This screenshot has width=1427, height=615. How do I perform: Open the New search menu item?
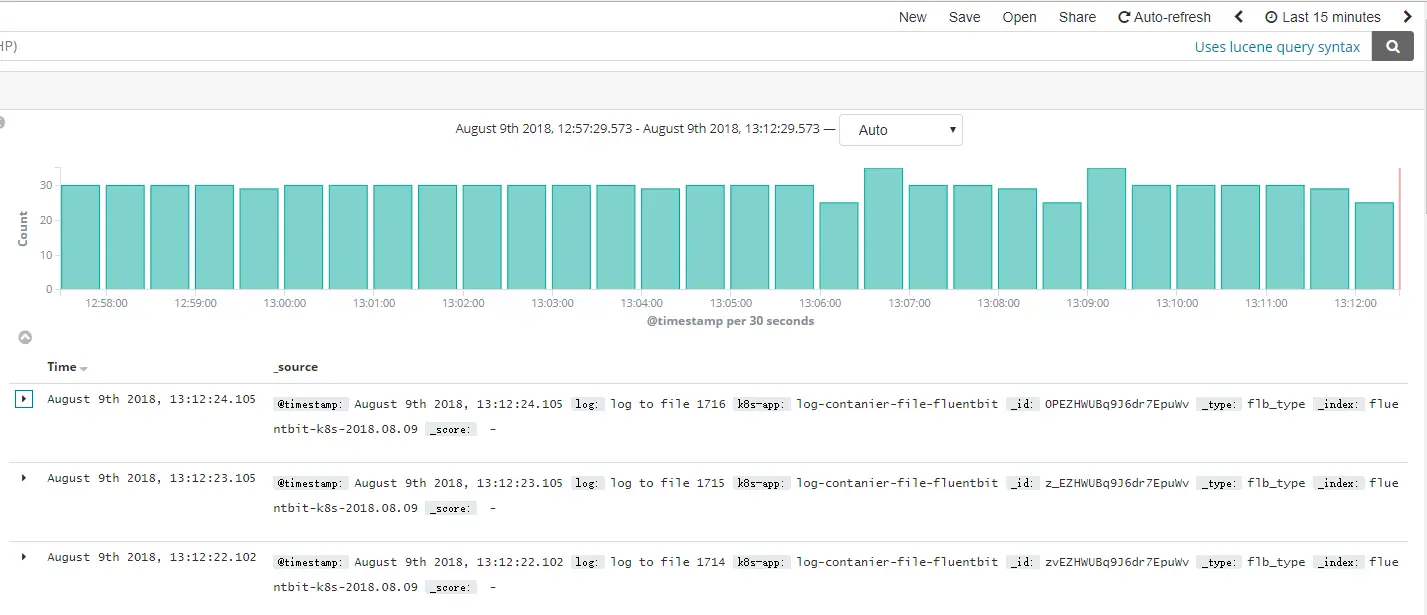[912, 17]
